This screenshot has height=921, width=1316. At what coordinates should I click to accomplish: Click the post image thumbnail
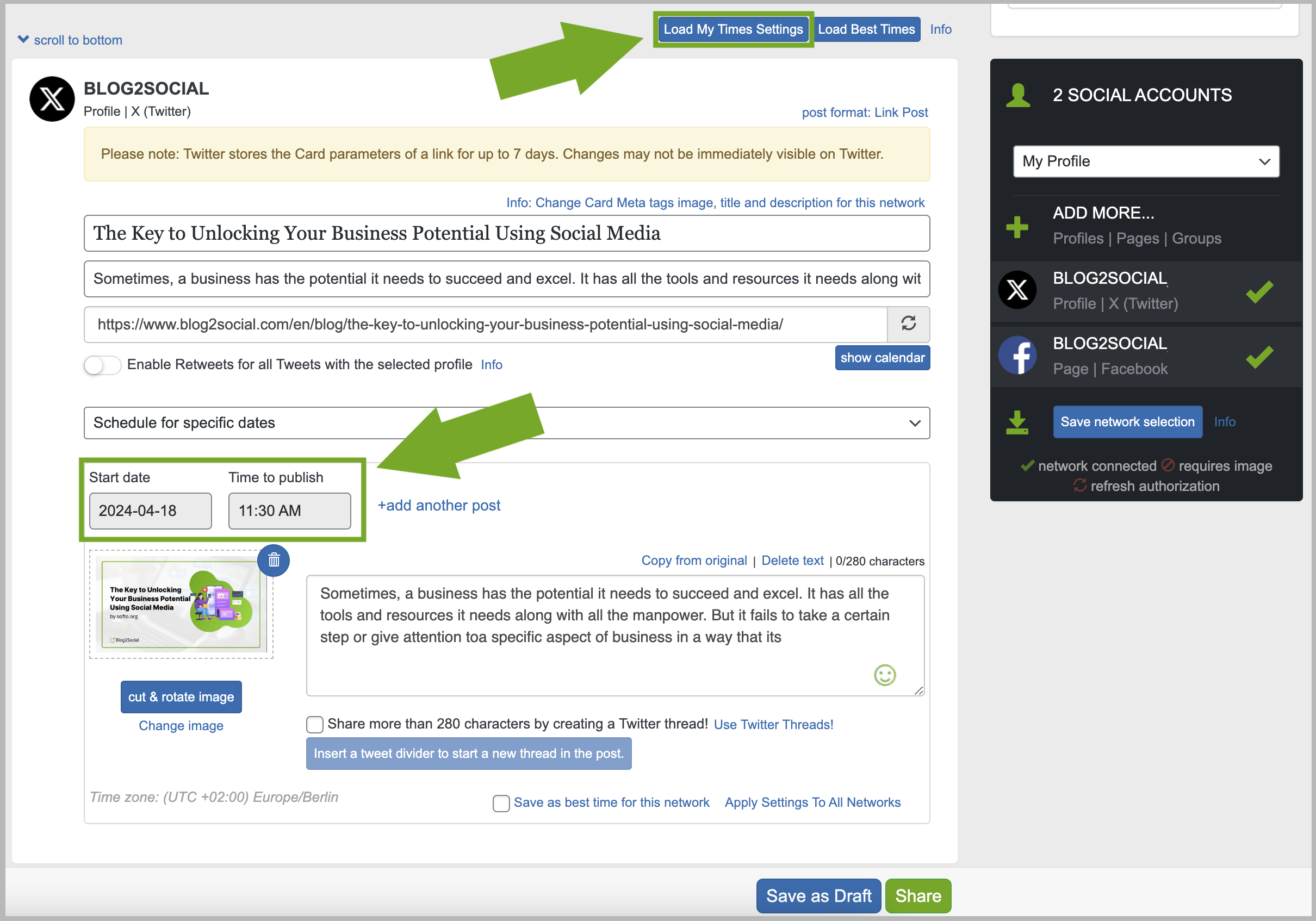point(181,605)
